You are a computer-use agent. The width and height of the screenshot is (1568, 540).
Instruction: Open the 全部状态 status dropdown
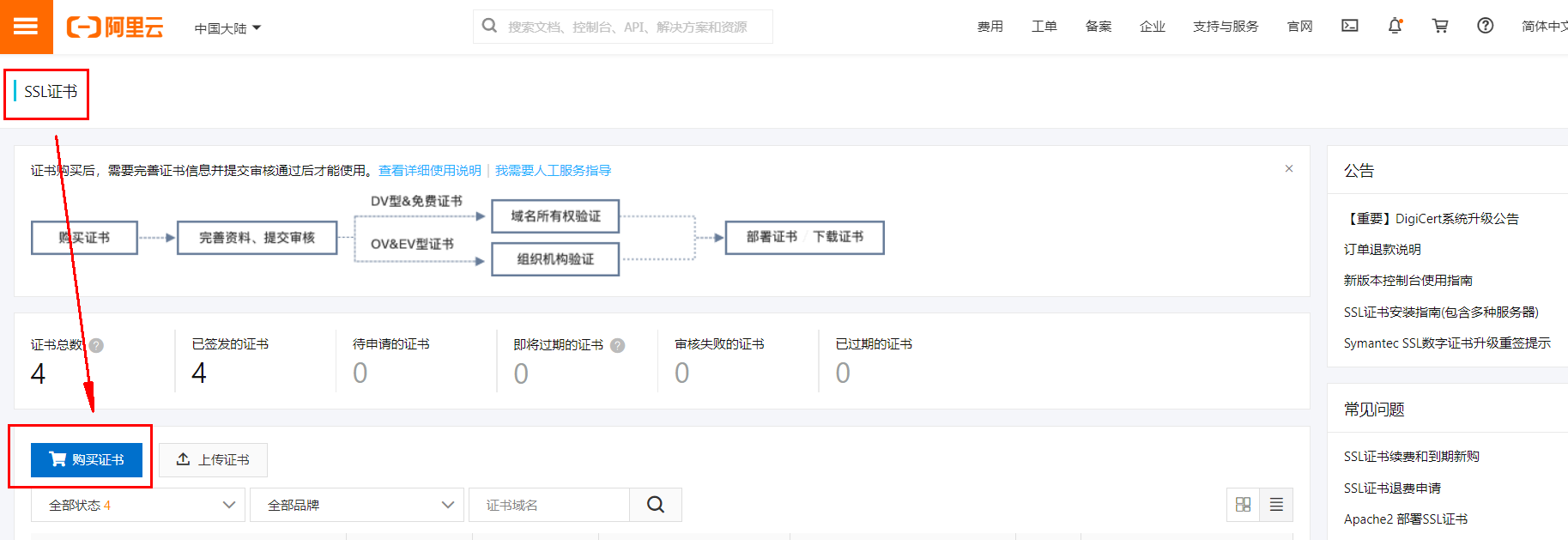[x=138, y=505]
